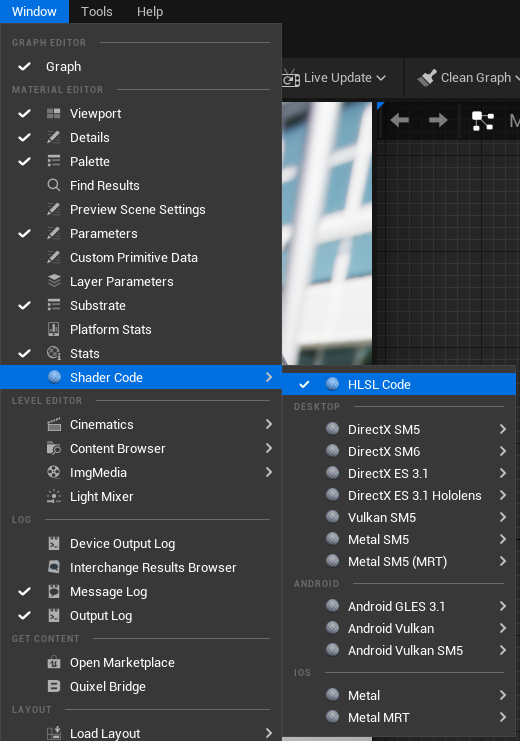Click the Clean Graph broom icon
Image resolution: width=520 pixels, height=741 pixels.
tap(427, 78)
